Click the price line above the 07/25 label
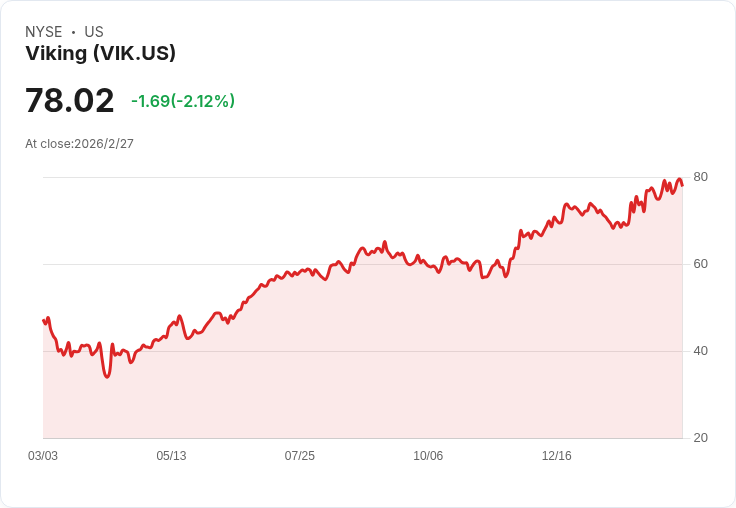 tap(299, 271)
